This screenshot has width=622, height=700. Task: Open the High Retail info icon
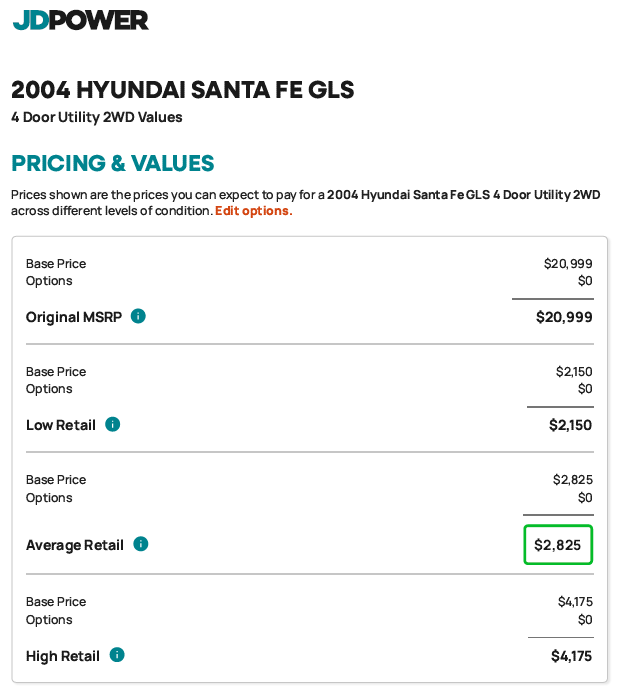point(117,655)
